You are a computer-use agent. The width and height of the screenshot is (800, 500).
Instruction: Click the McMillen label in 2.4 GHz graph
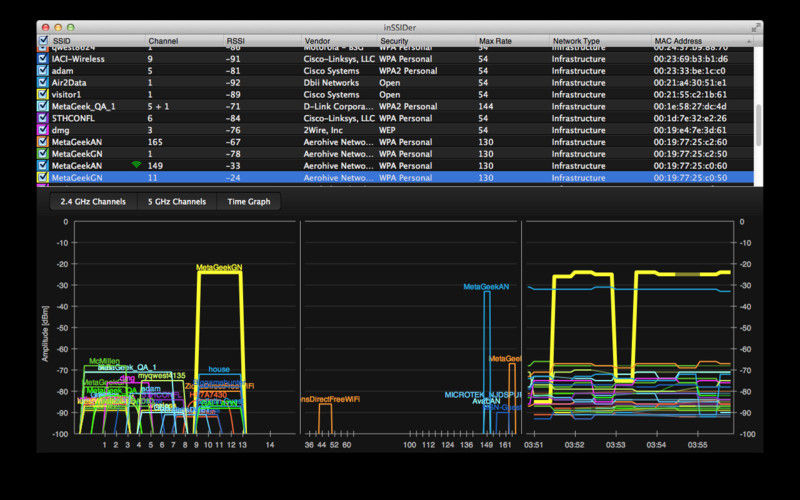point(104,361)
